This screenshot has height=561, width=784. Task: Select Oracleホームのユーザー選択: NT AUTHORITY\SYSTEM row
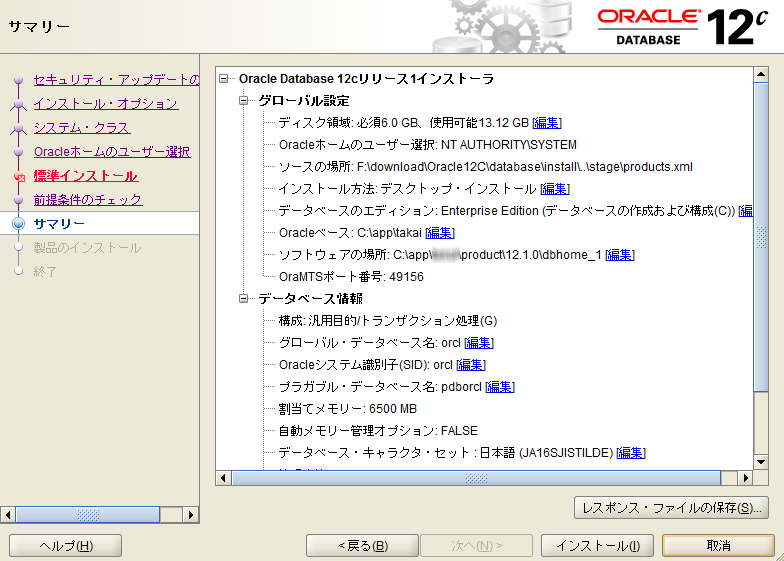pos(428,145)
